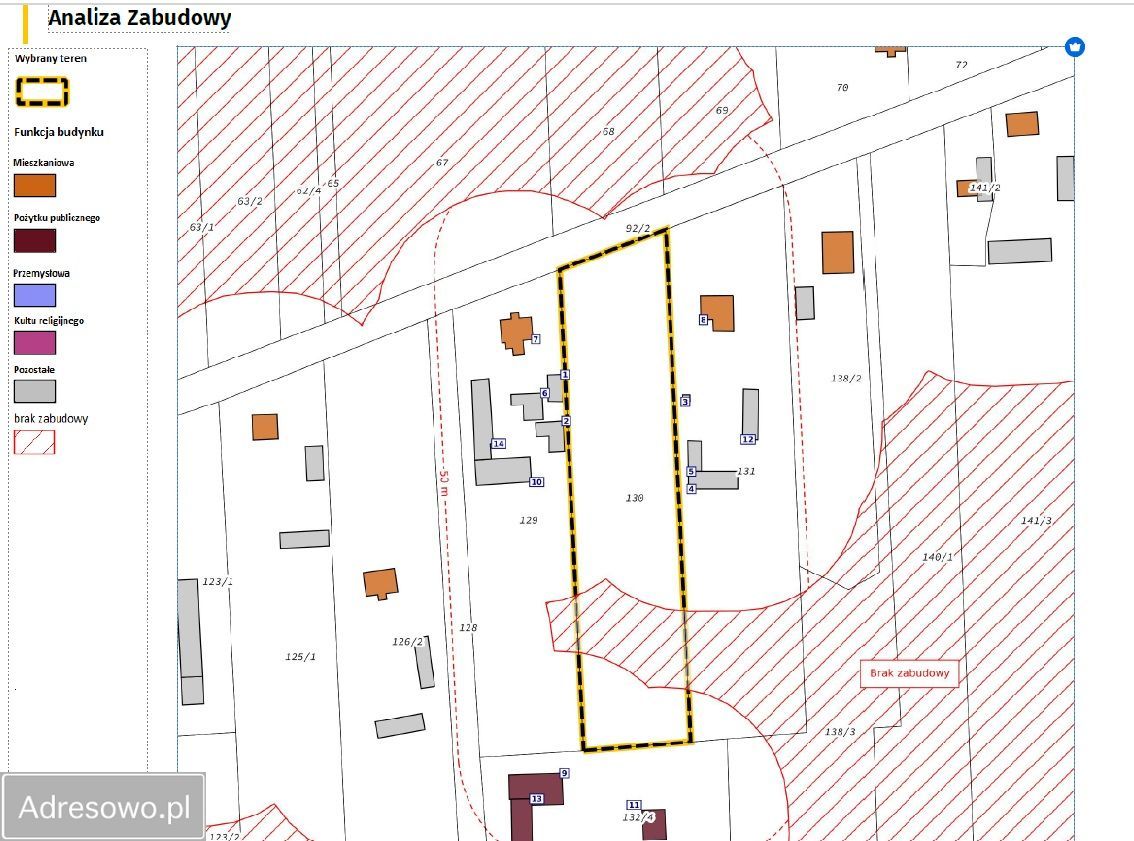Click the 'brak zabudowy' legend label
The height and width of the screenshot is (841, 1134).
tap(51, 419)
